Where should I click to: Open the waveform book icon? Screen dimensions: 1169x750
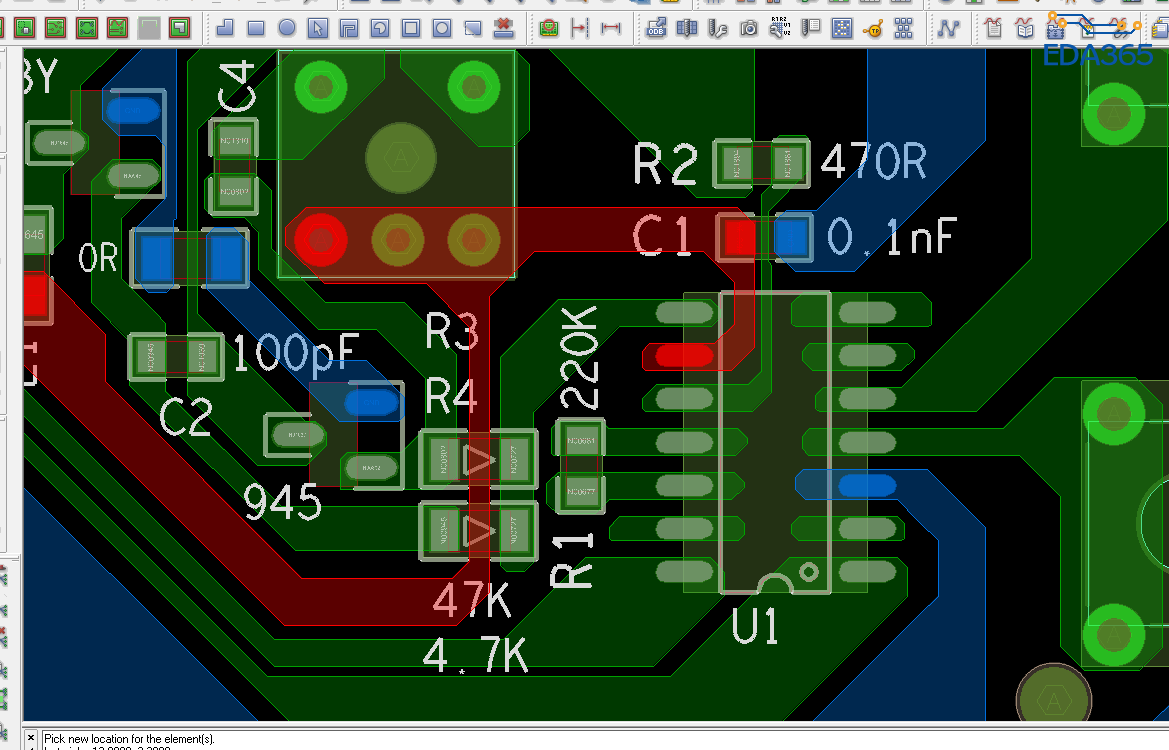coord(1025,28)
